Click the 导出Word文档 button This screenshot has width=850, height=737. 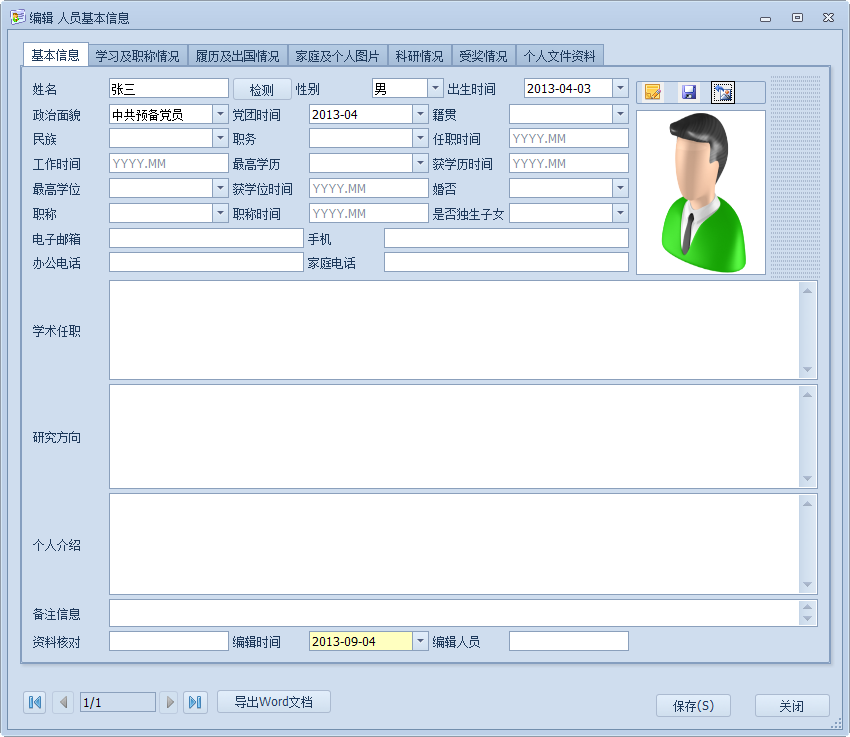(273, 702)
